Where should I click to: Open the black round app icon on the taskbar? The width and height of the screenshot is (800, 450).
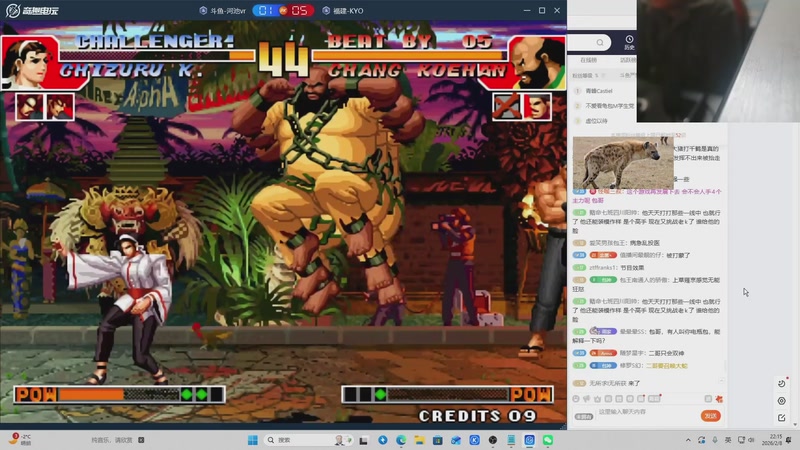click(493, 440)
